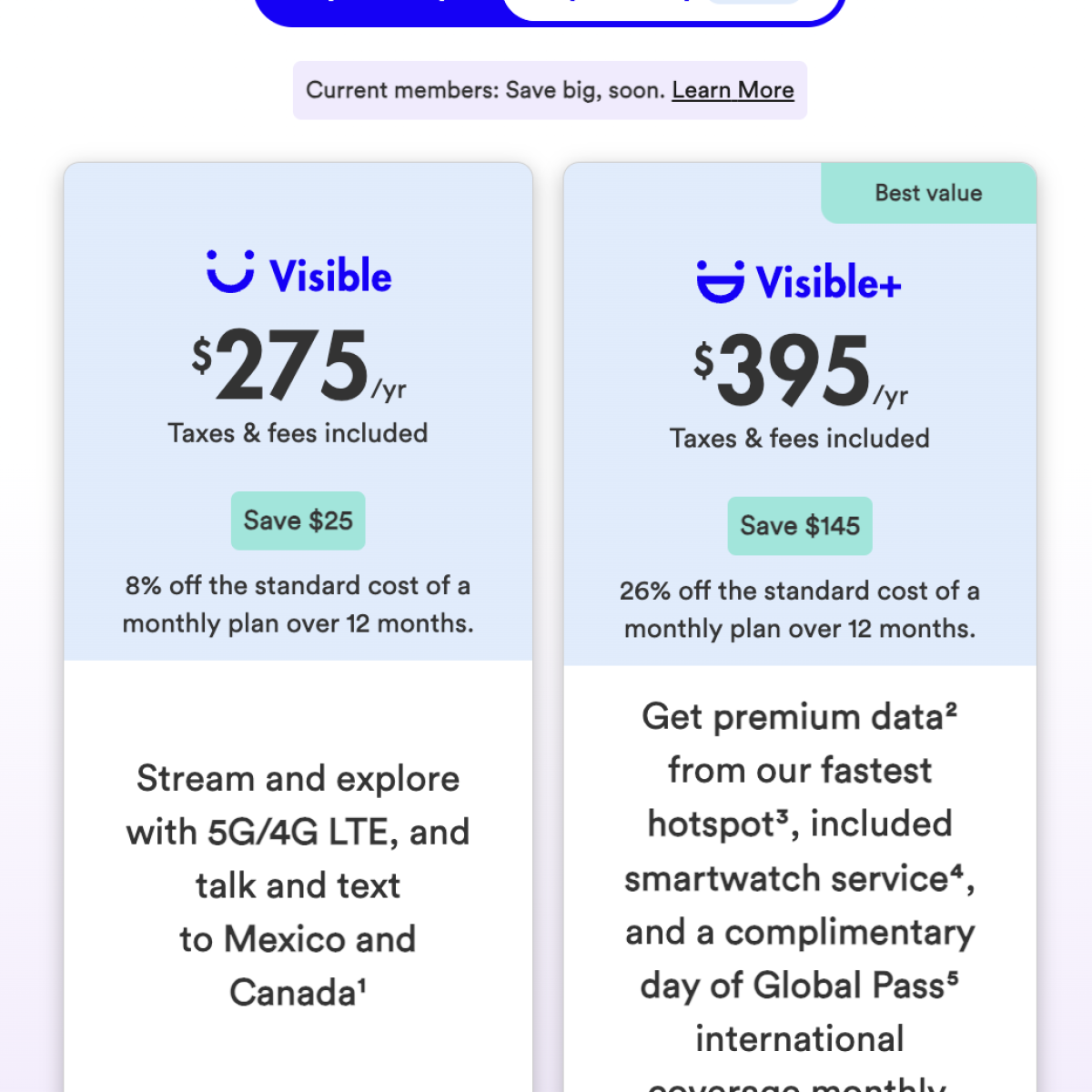This screenshot has width=1092, height=1092.
Task: Click the Current members savings banner text
Action: pyautogui.click(x=486, y=90)
